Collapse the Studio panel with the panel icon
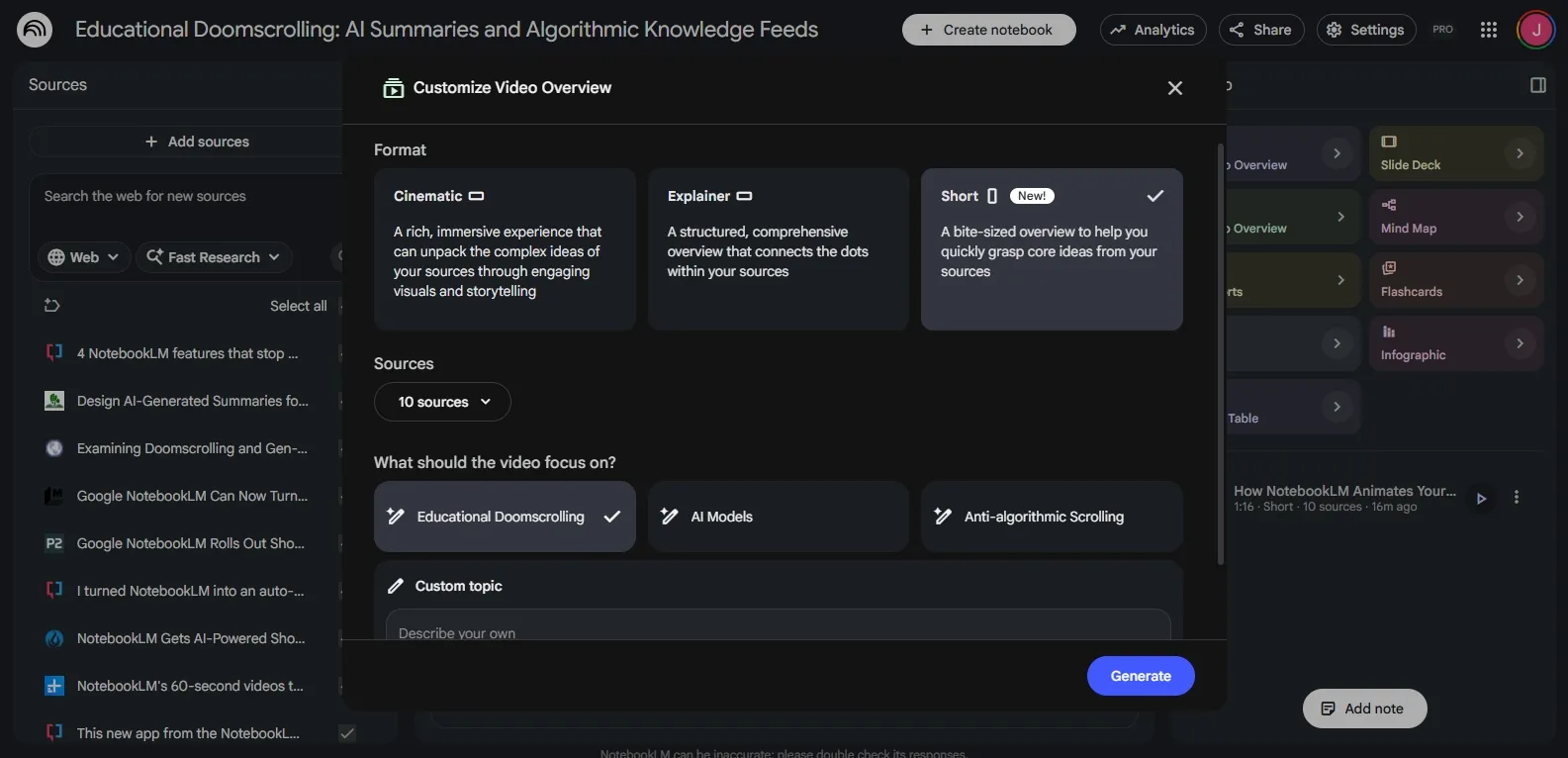Viewport: 1568px width, 758px height. (1538, 85)
